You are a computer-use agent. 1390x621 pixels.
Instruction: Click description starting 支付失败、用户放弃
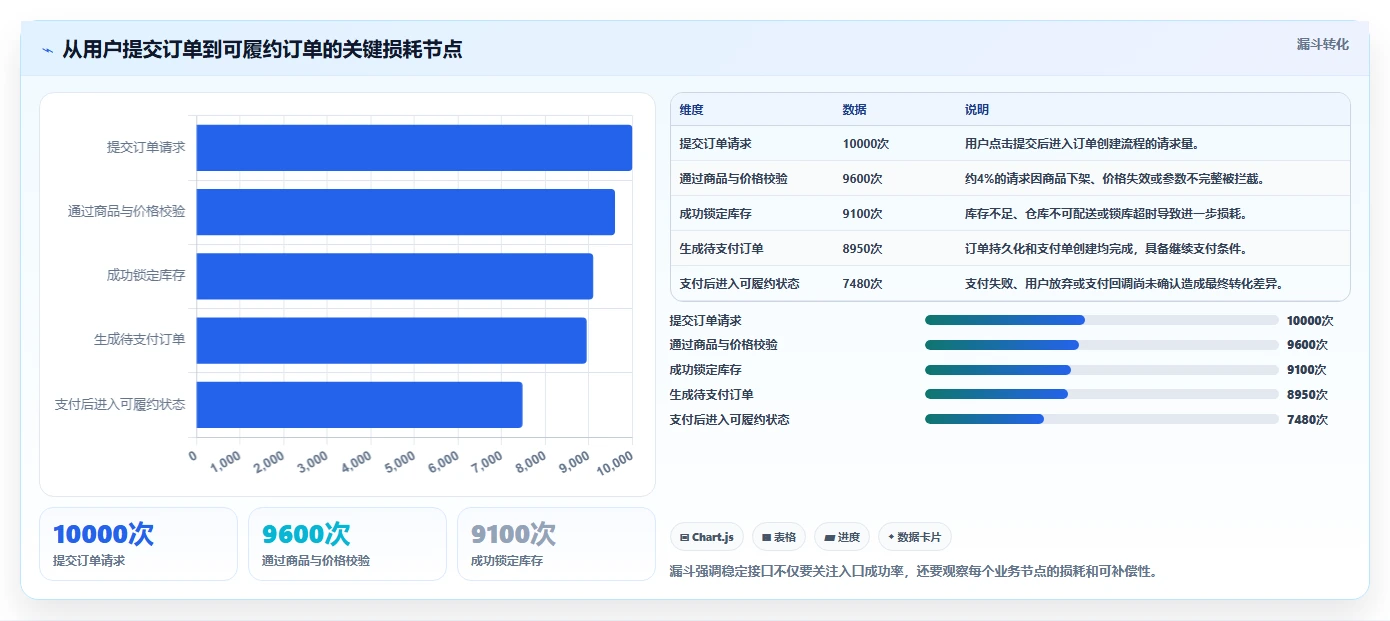[x=1124, y=284]
